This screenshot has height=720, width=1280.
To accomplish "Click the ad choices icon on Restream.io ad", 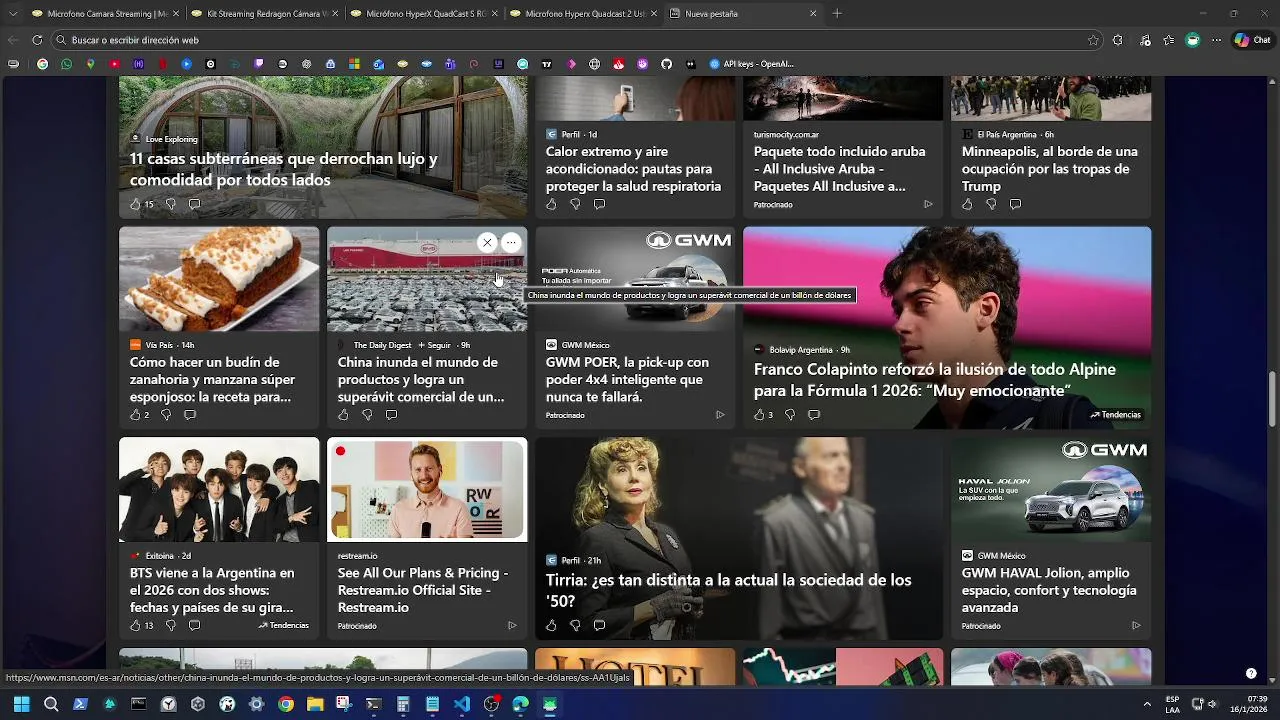I will 512,626.
